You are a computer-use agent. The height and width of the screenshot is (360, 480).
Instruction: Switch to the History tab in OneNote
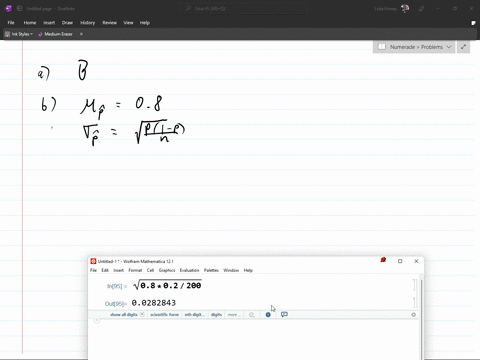(88, 23)
